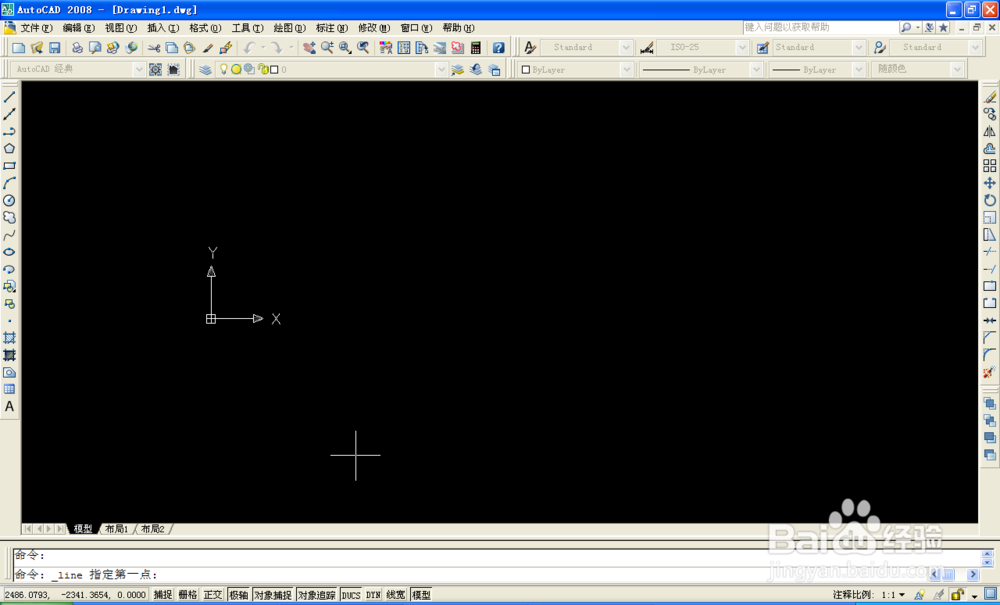1000x605 pixels.
Task: Click the command window scroll right arrow
Action: click(973, 574)
